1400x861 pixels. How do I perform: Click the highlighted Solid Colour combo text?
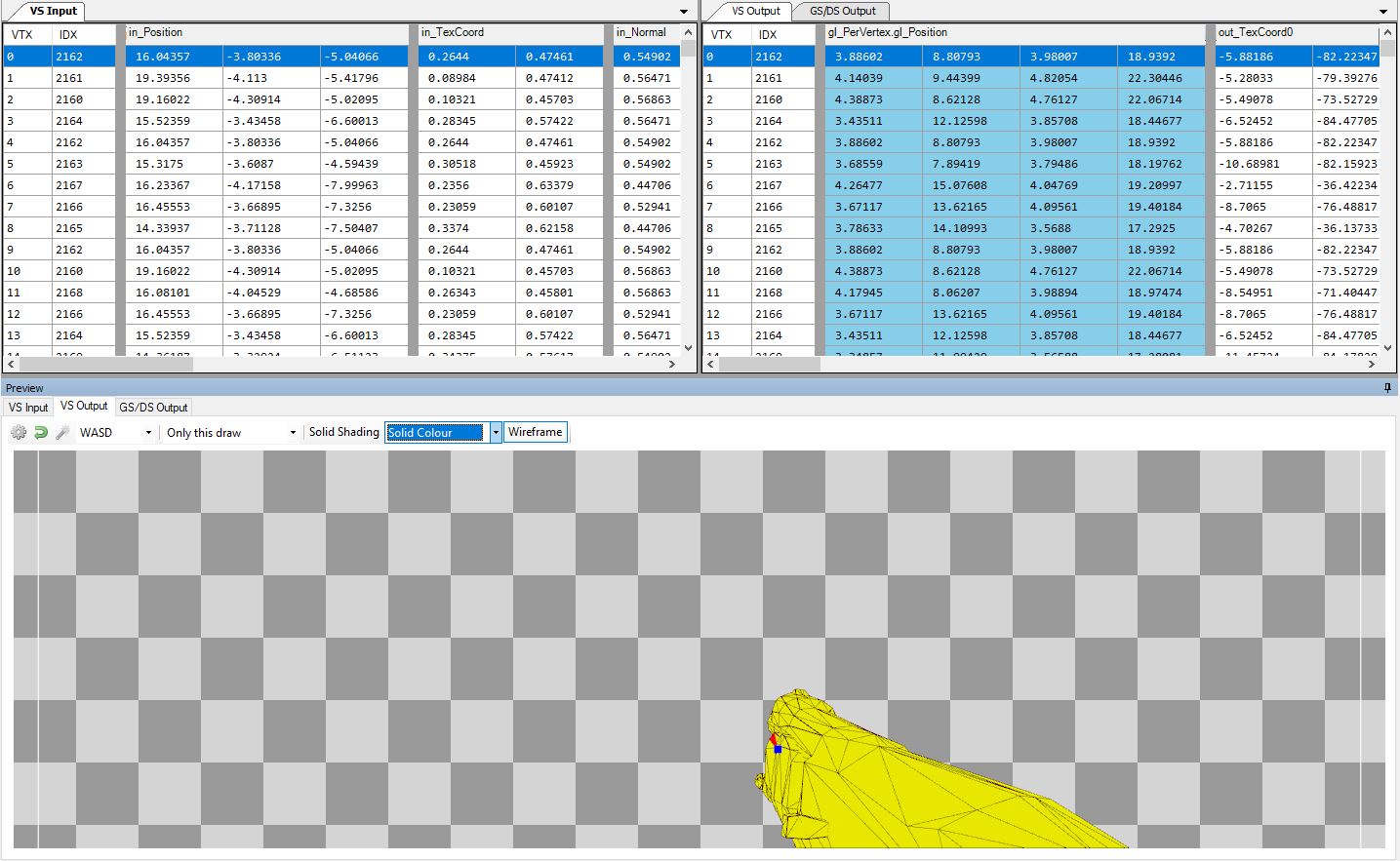pos(435,432)
